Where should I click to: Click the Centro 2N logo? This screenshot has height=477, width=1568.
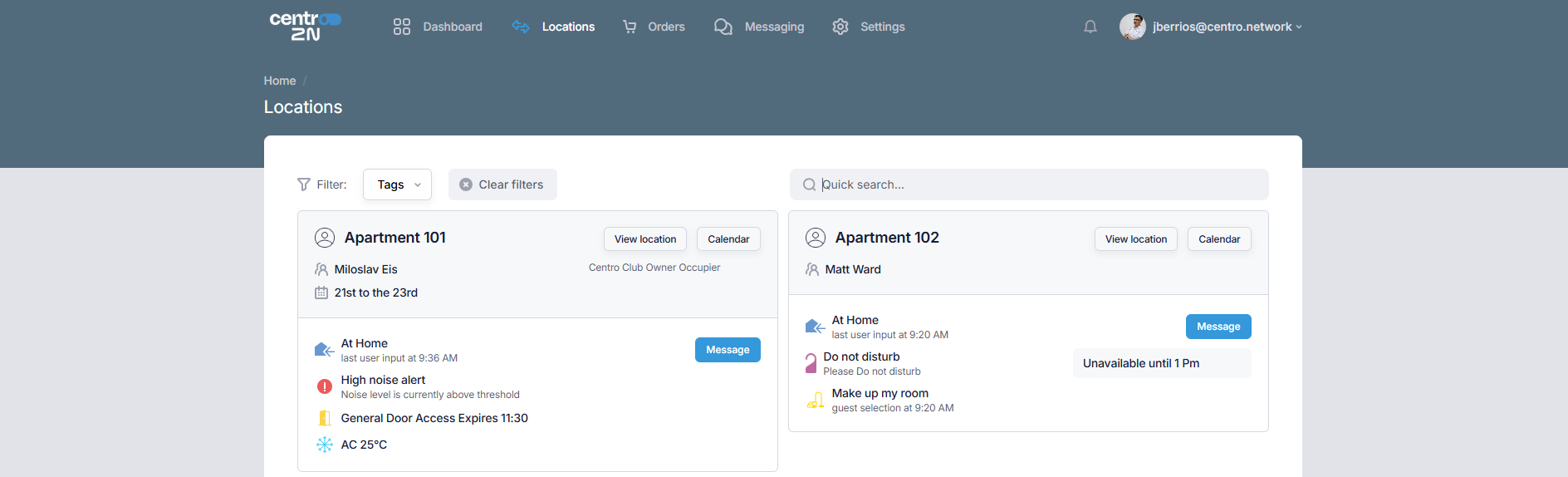(305, 26)
